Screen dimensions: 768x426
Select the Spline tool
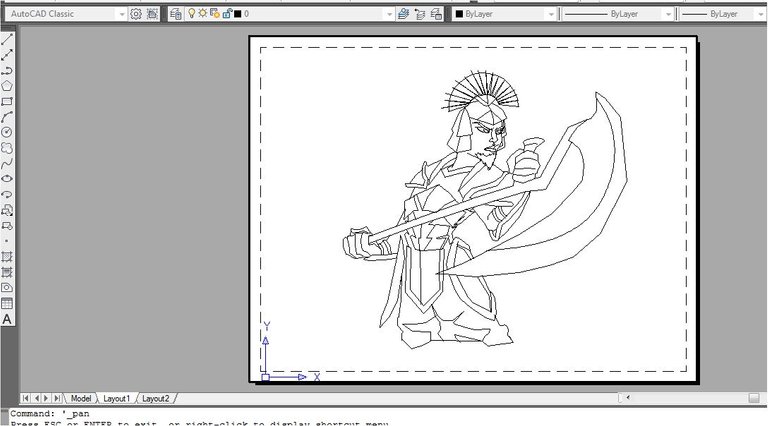(x=7, y=163)
